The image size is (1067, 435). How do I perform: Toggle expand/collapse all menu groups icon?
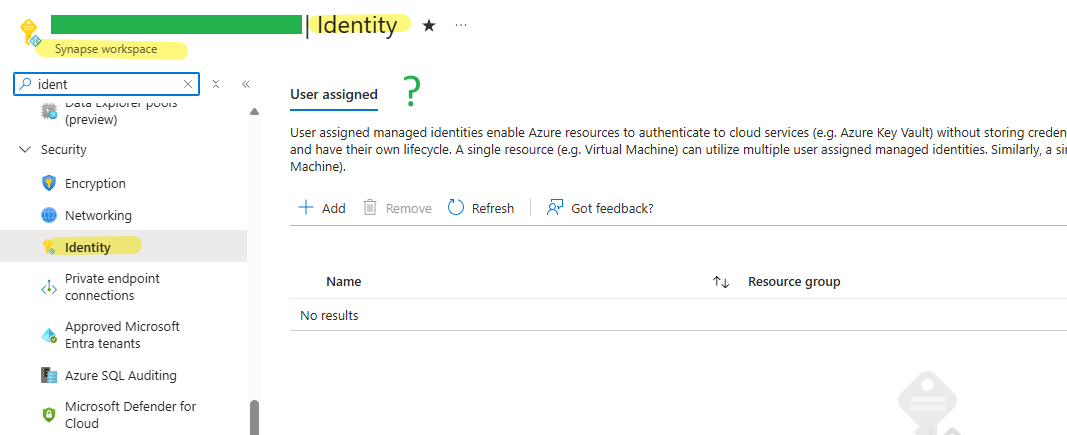(x=216, y=84)
